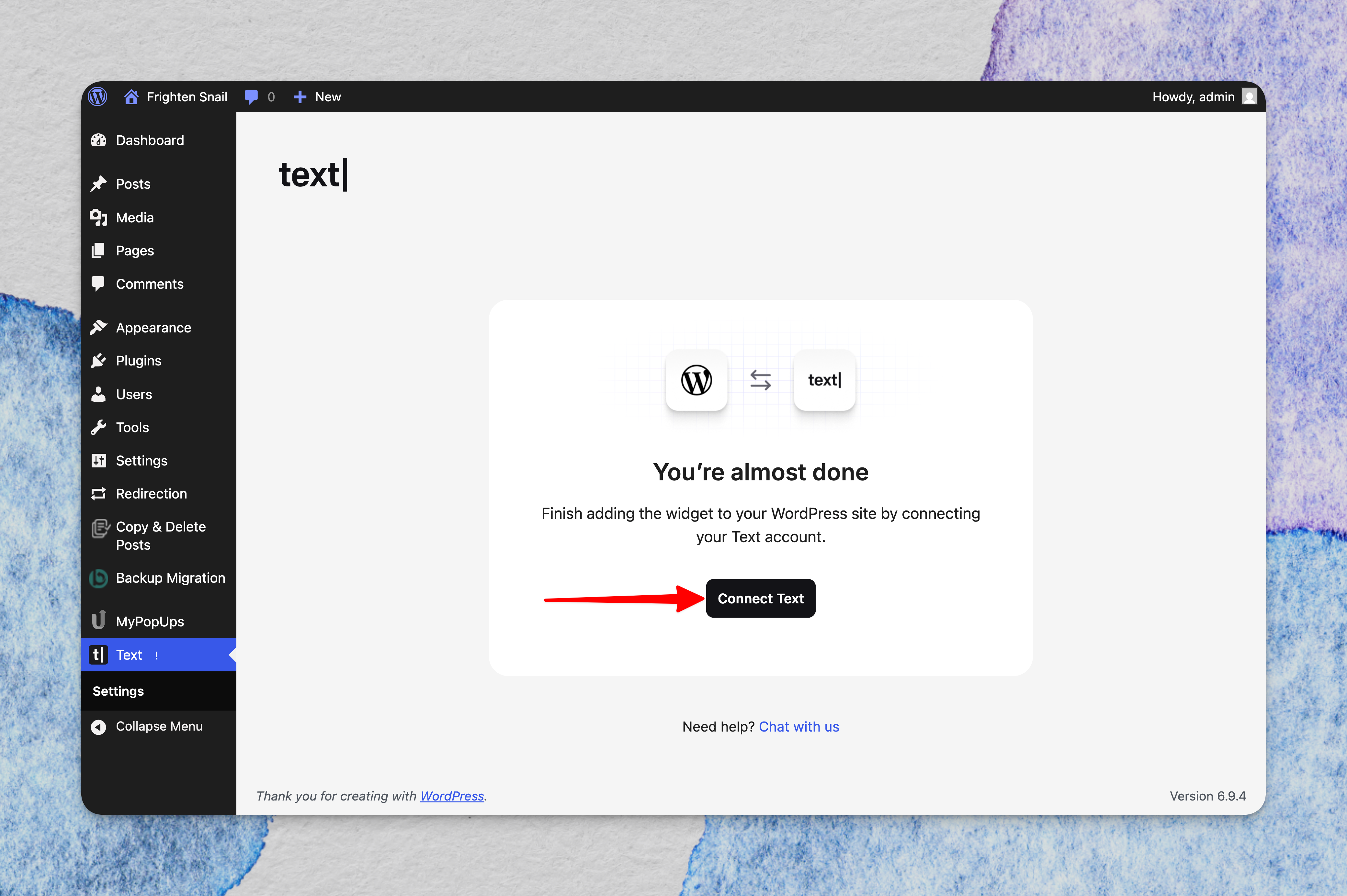Click the comment count 0 in admin bar
The width and height of the screenshot is (1347, 896).
(x=271, y=96)
